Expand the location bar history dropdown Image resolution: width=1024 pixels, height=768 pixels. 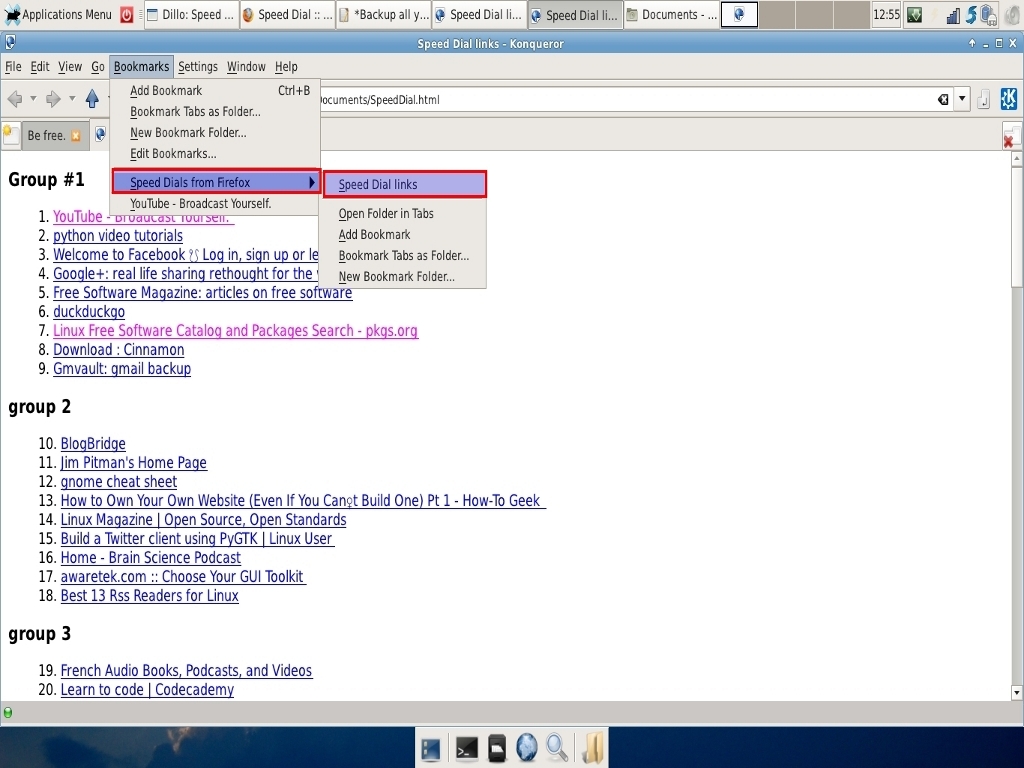[962, 99]
